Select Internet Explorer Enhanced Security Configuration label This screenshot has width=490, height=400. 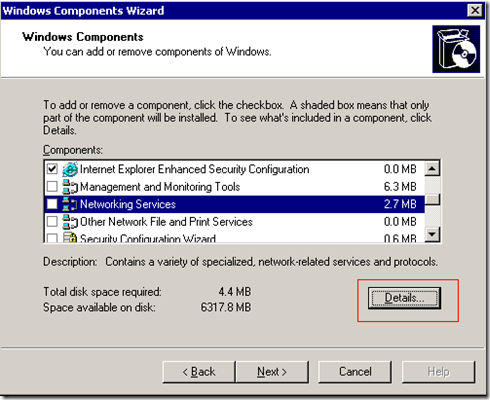(x=195, y=169)
